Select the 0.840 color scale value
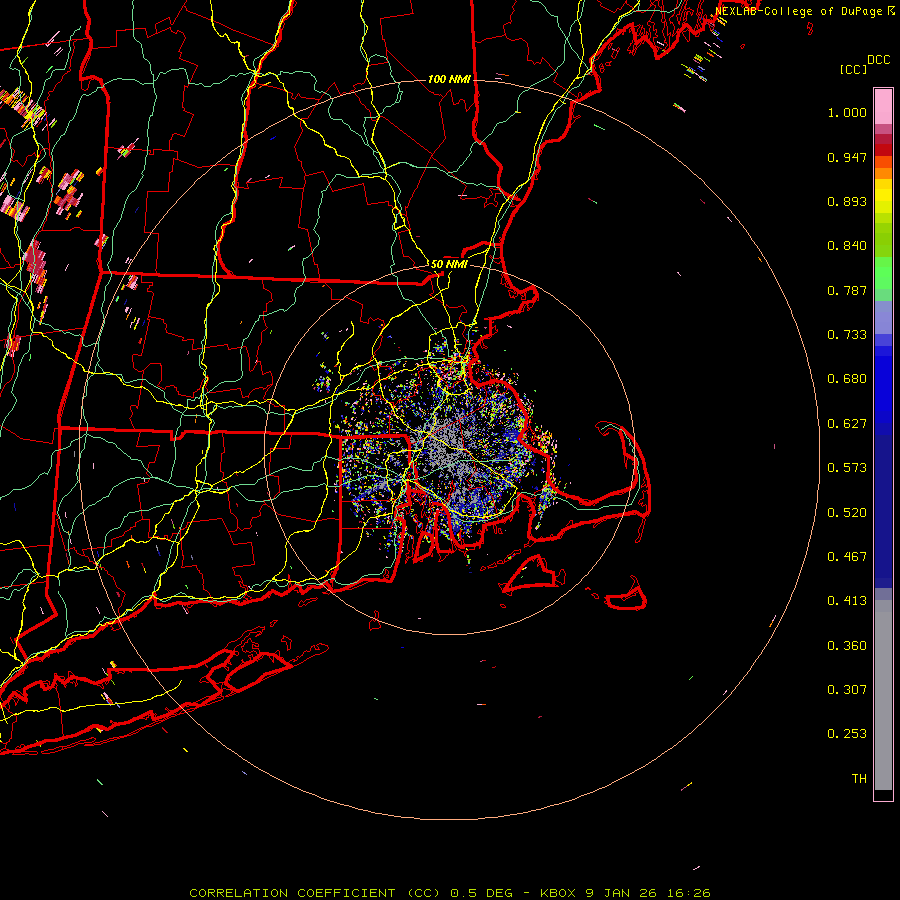 click(847, 246)
